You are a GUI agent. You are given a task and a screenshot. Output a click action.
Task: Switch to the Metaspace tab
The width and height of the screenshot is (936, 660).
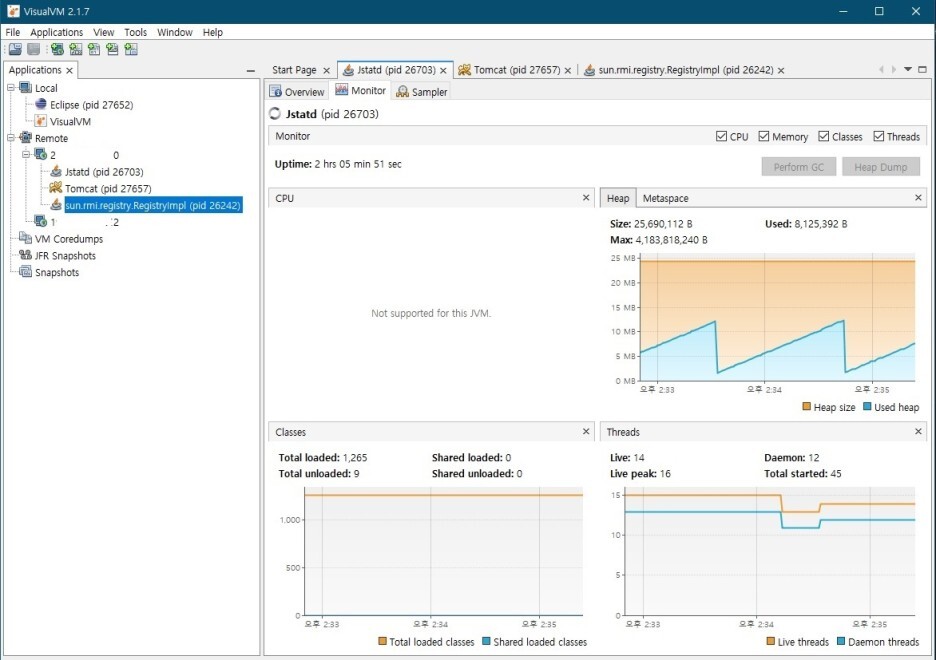pyautogui.click(x=665, y=198)
